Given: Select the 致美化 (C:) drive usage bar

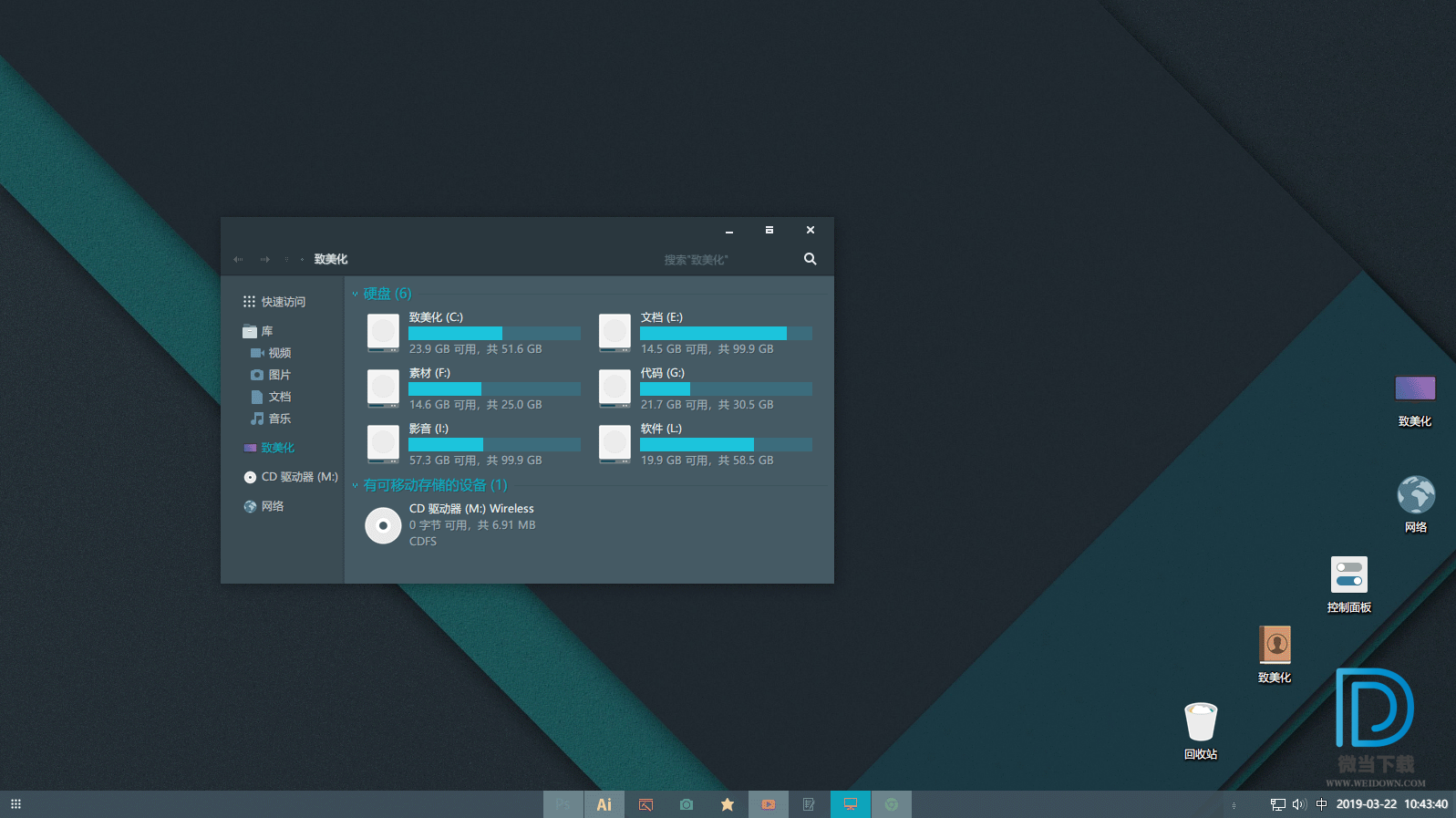Looking at the screenshot, I should point(494,334).
